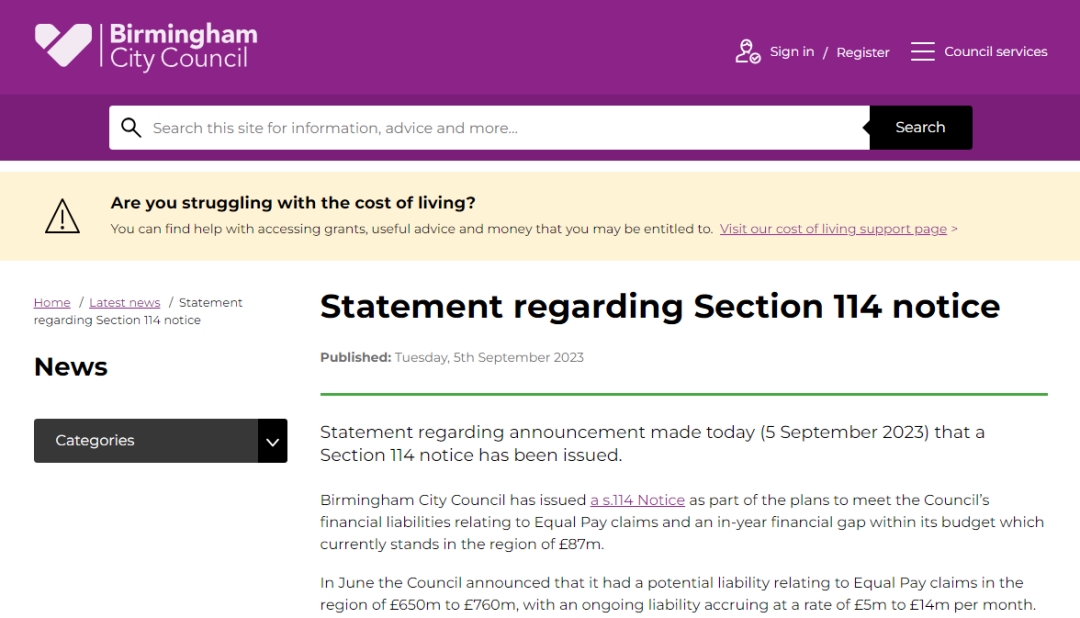Click the Register link
The height and width of the screenshot is (618, 1080).
point(862,52)
